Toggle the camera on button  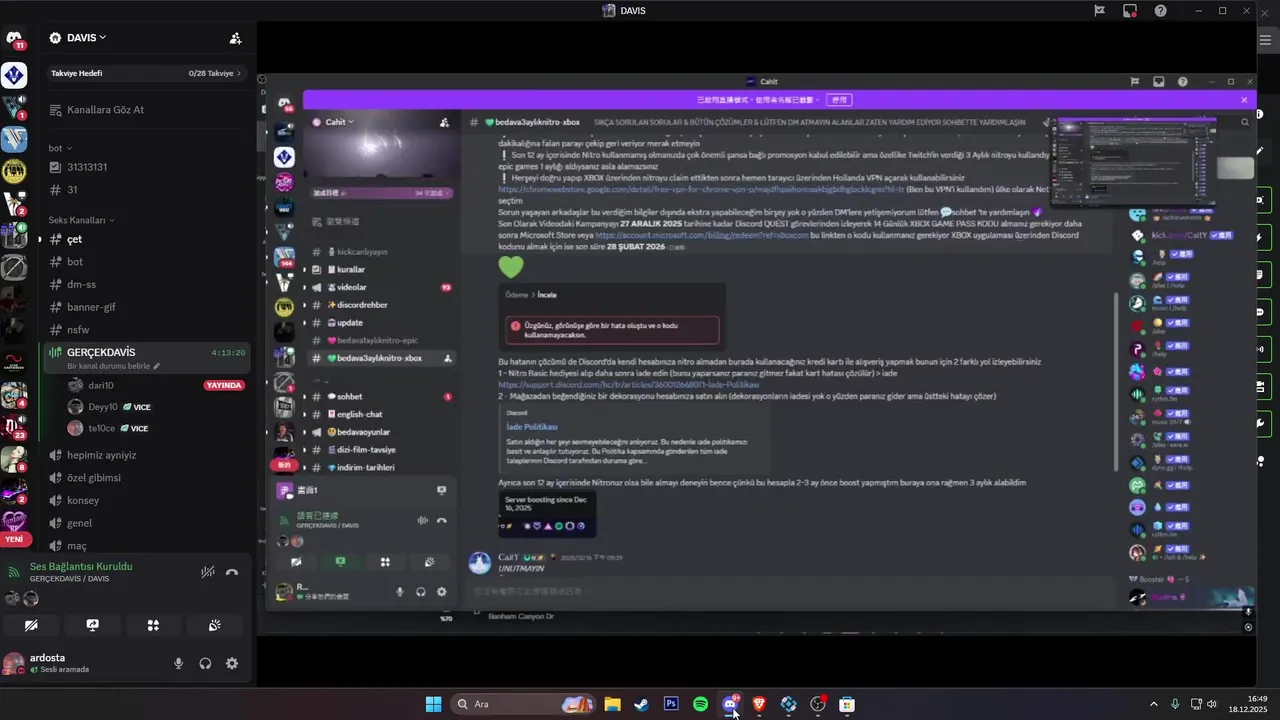[x=32, y=625]
